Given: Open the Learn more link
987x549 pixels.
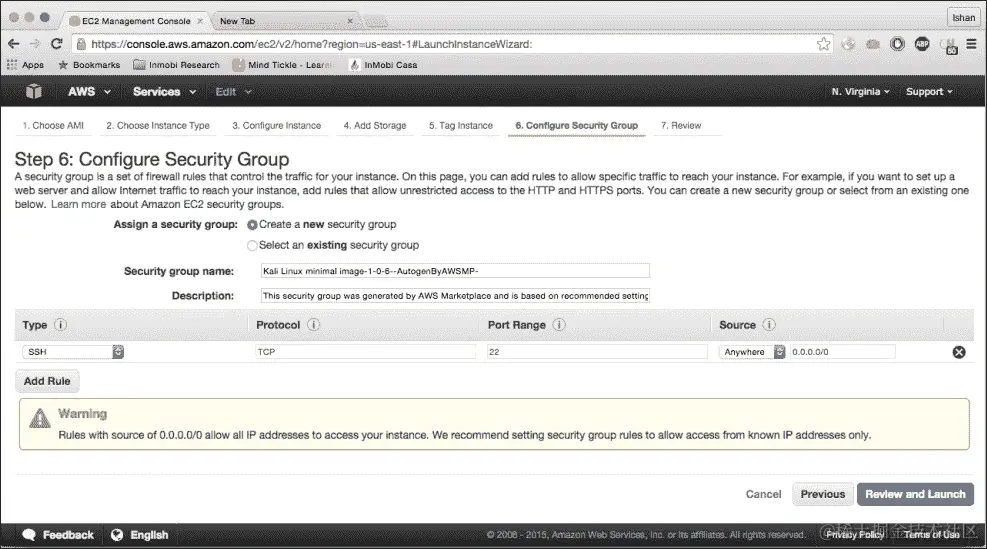Looking at the screenshot, I should pos(78,204).
